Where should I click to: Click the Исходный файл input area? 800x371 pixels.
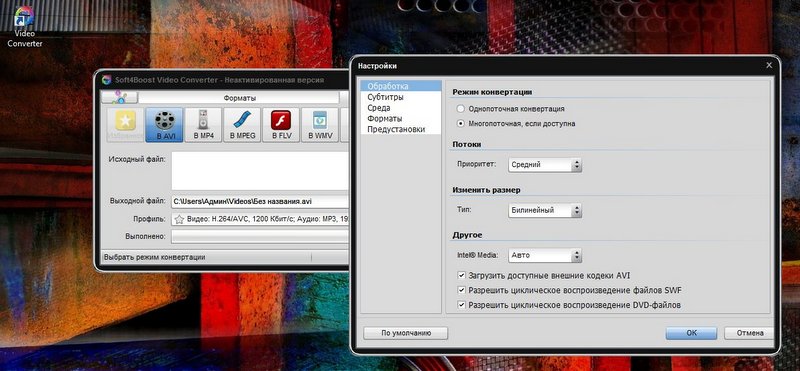click(260, 170)
